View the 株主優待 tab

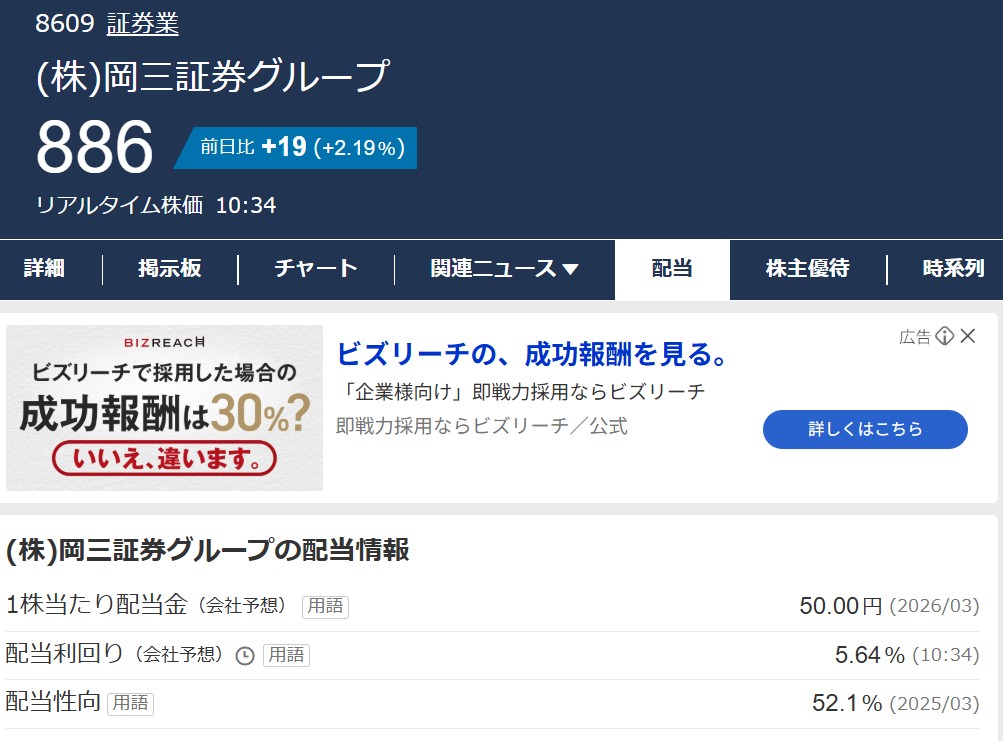(x=808, y=269)
